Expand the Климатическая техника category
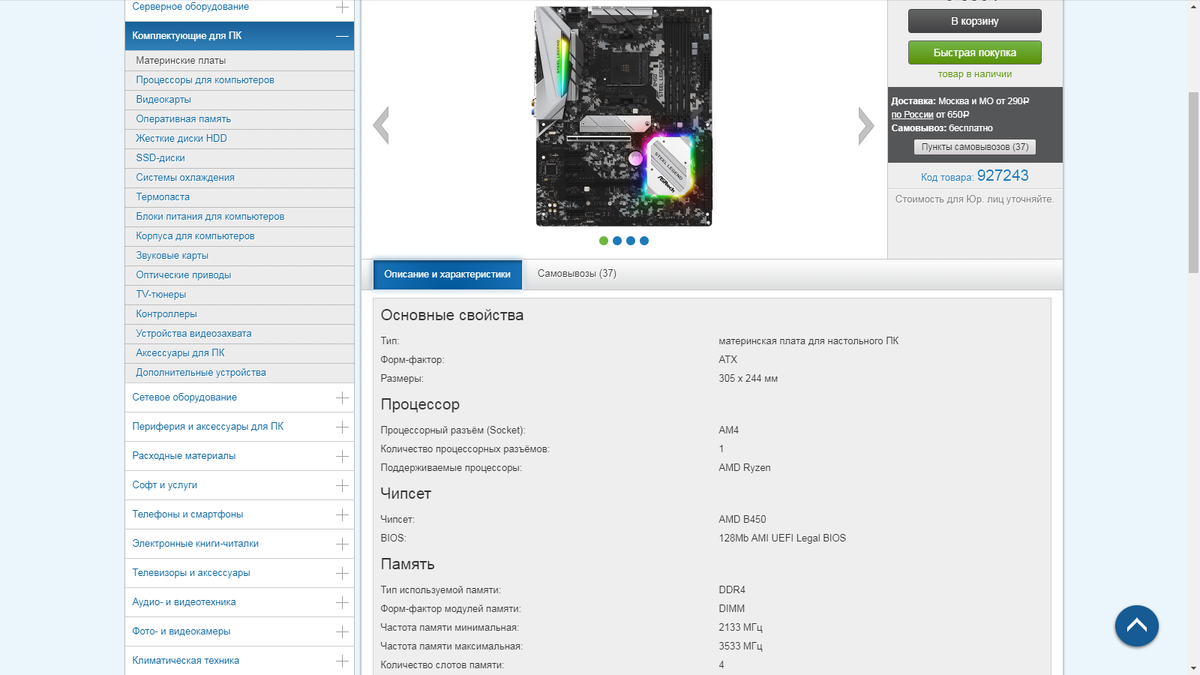 click(342, 661)
